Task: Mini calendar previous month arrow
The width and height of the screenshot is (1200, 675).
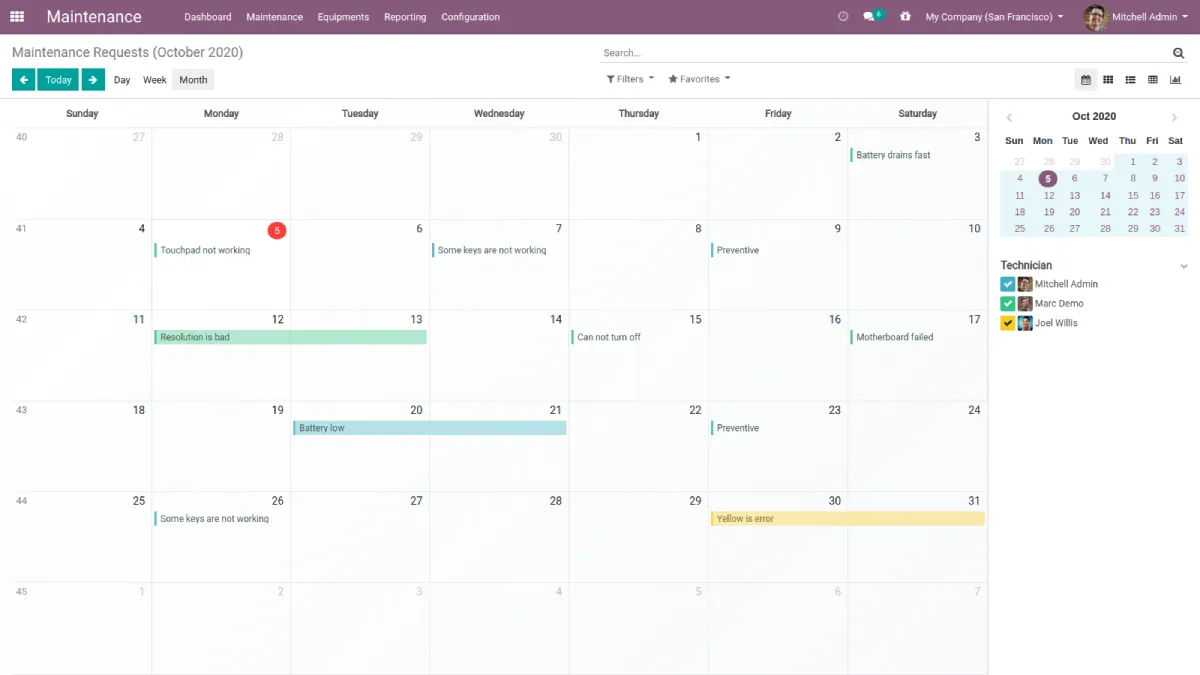Action: (1009, 118)
